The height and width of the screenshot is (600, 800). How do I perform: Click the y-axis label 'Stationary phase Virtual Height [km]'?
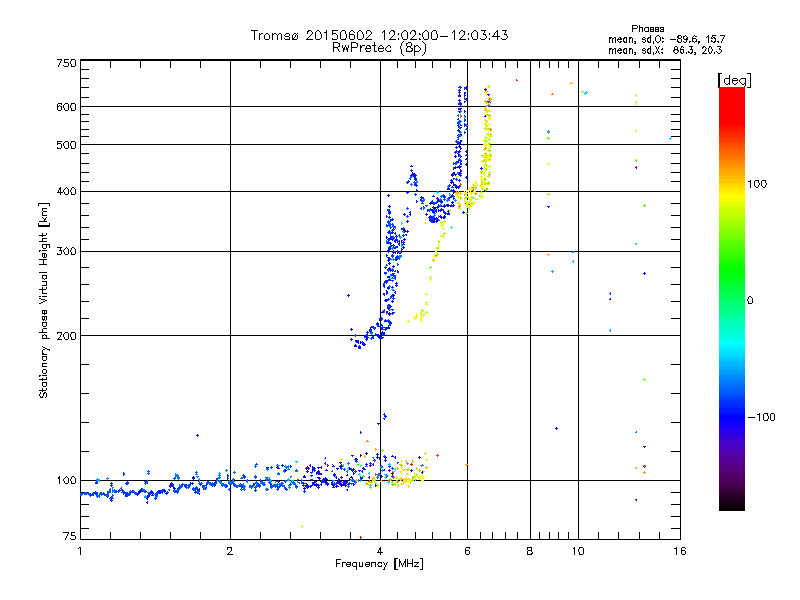43,301
